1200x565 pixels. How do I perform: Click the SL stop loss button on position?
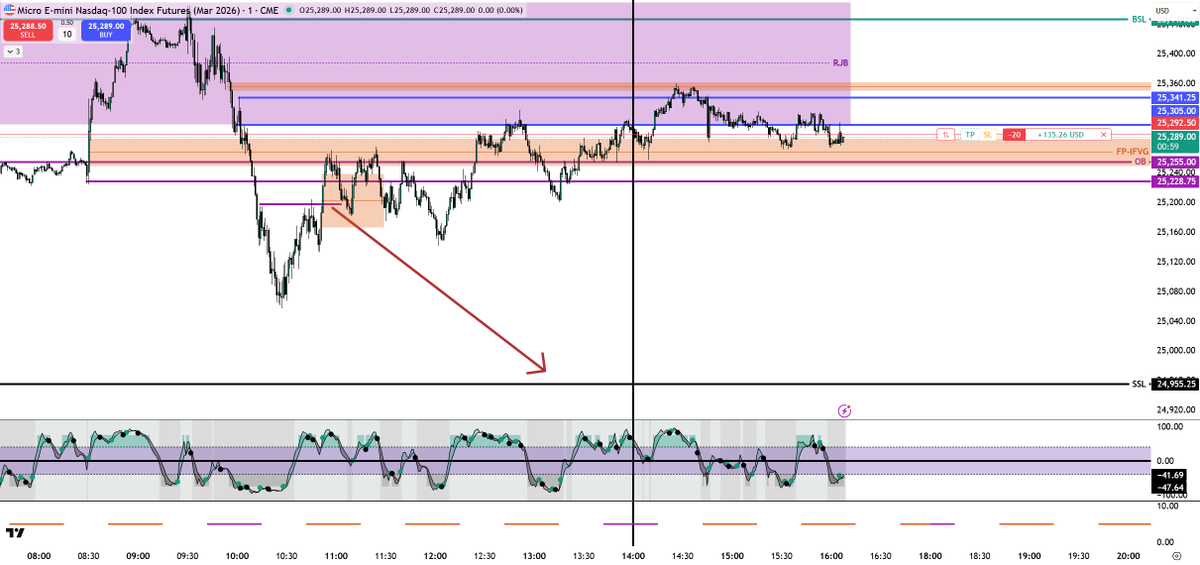[987, 134]
